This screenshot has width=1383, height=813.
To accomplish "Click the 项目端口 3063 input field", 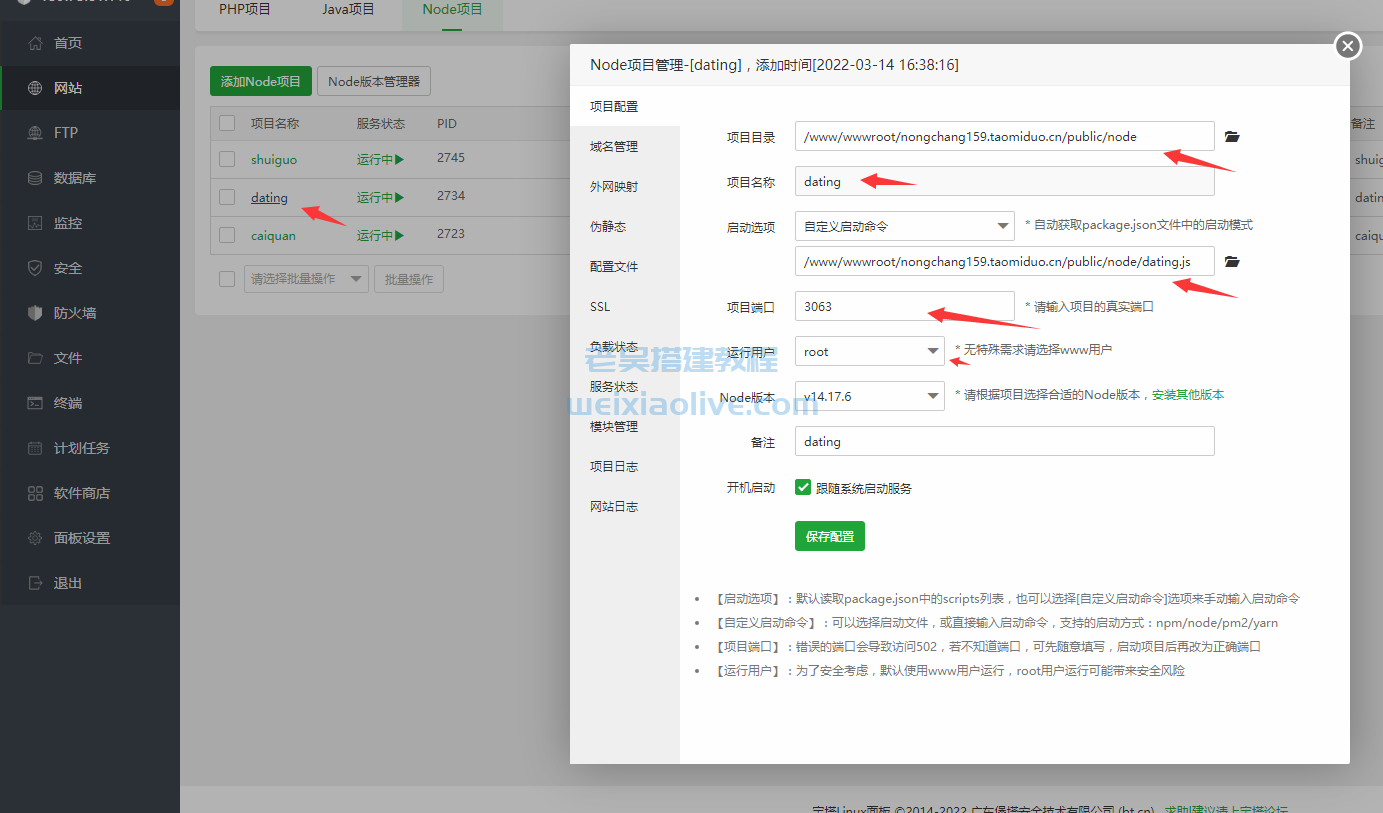I will coord(905,306).
